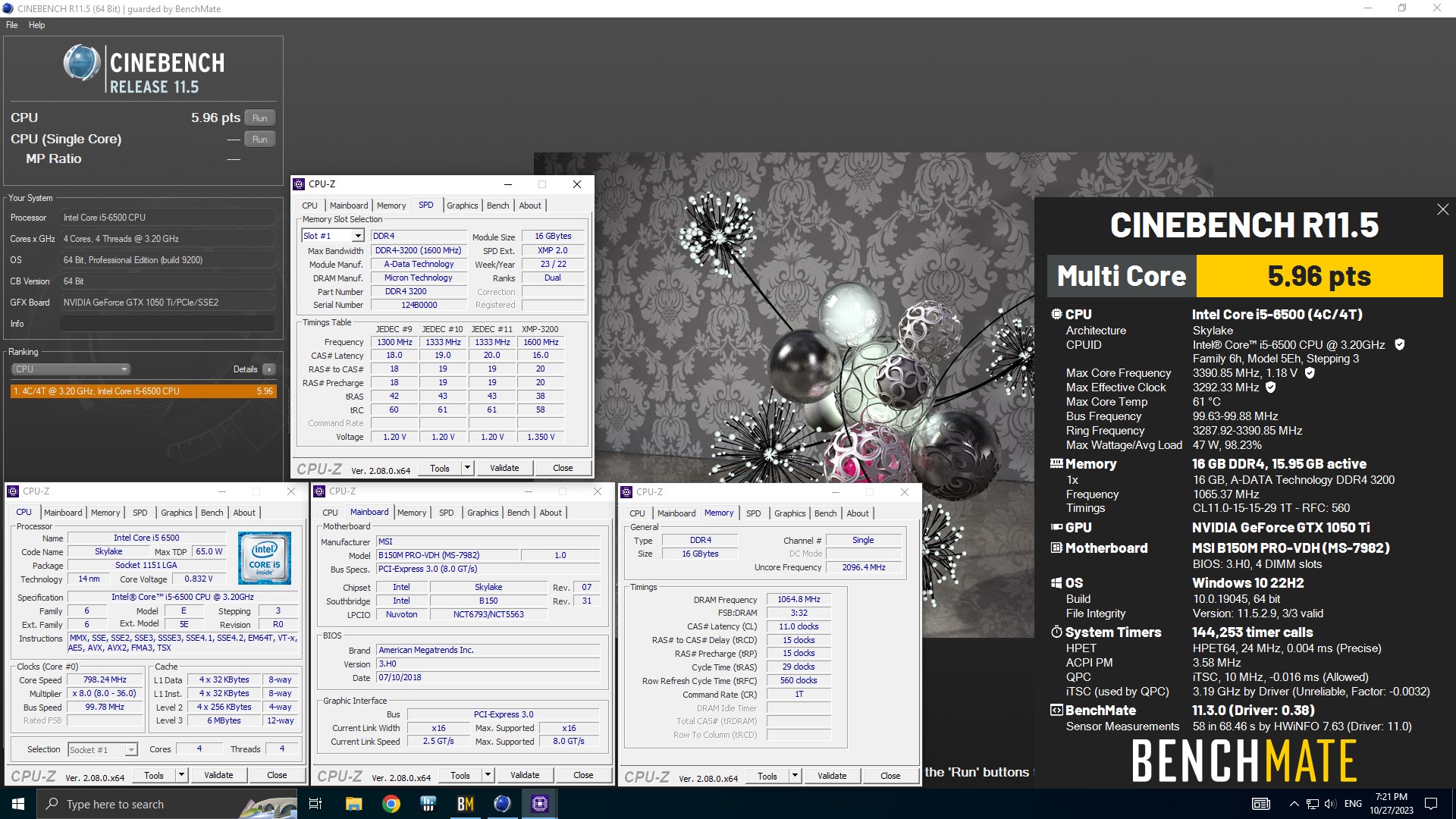Open Tools dropdown arrow in CPU window

[181, 775]
